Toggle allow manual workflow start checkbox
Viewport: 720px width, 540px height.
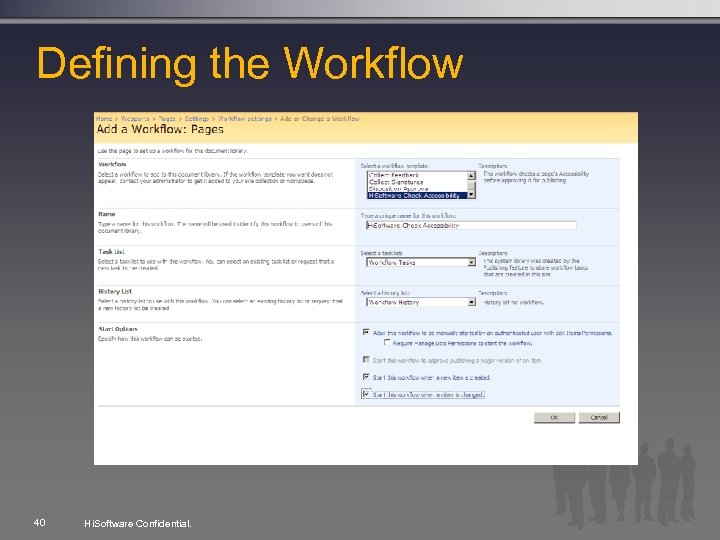[366, 332]
